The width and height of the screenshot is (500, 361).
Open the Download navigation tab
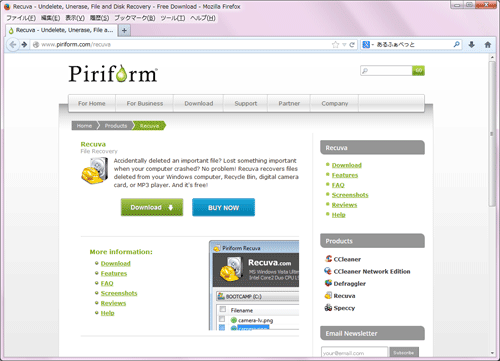pos(199,103)
